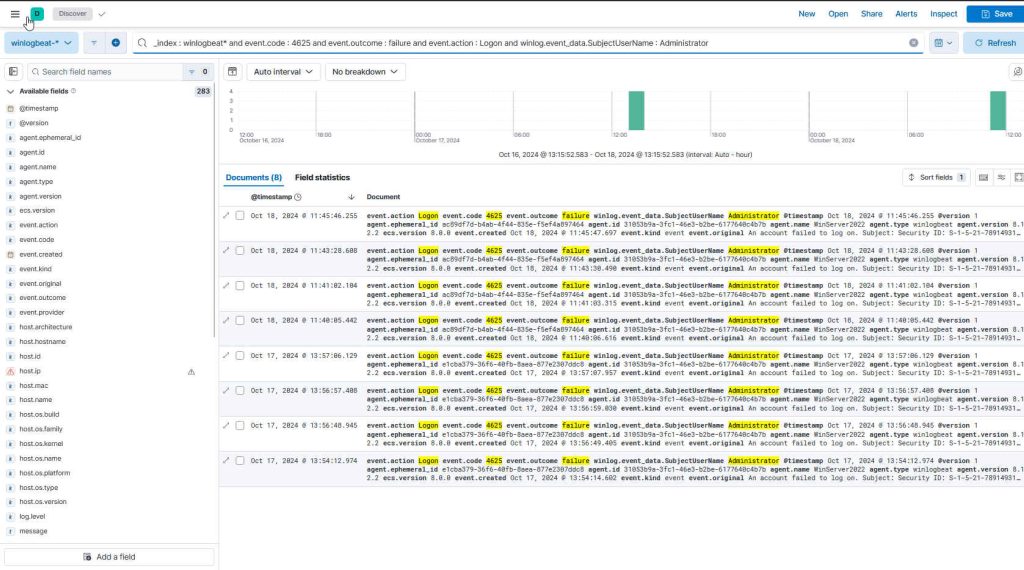Screen dimensions: 1024x570
Task: Open the row density settings icon
Action: [x=1001, y=178]
